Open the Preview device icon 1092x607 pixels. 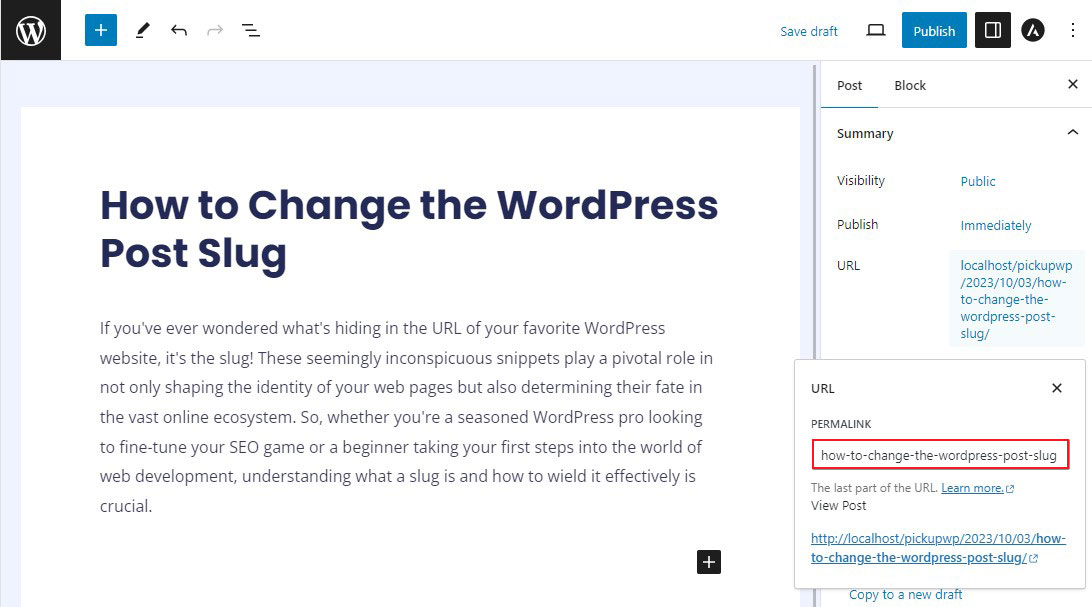pos(875,30)
